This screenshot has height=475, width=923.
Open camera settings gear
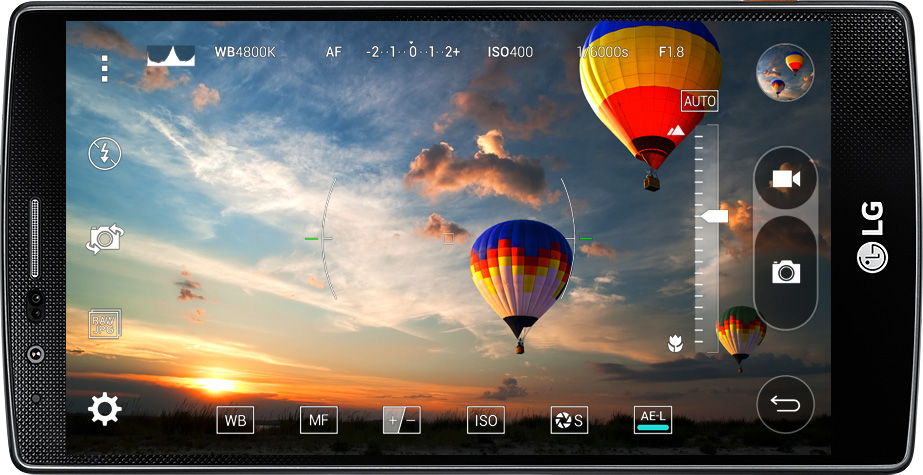[105, 409]
